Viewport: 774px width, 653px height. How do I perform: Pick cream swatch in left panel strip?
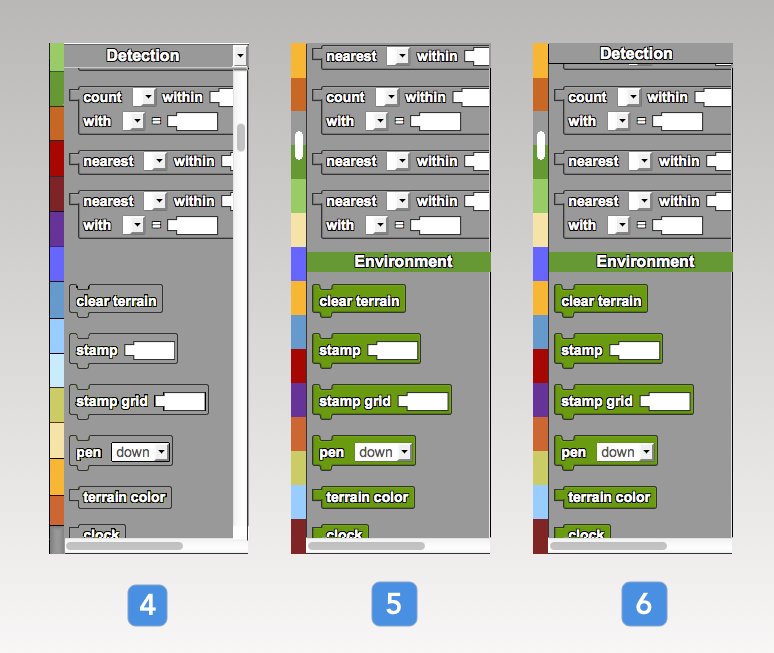(57, 441)
